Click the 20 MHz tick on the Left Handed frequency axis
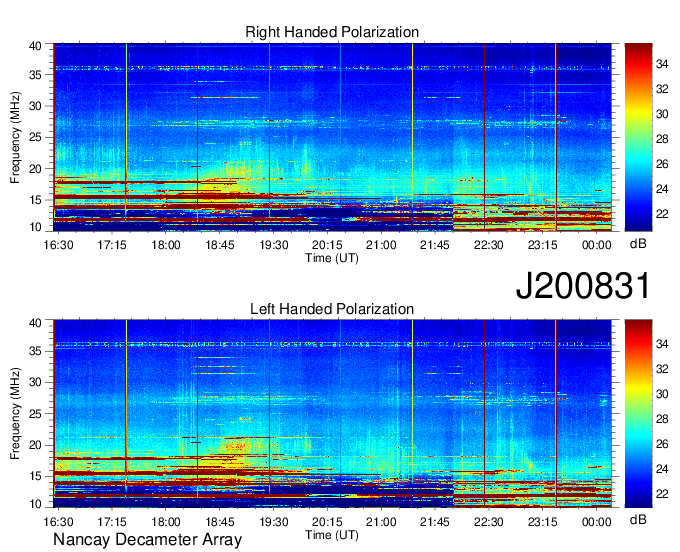The width and height of the screenshot is (680, 552). pos(35,445)
